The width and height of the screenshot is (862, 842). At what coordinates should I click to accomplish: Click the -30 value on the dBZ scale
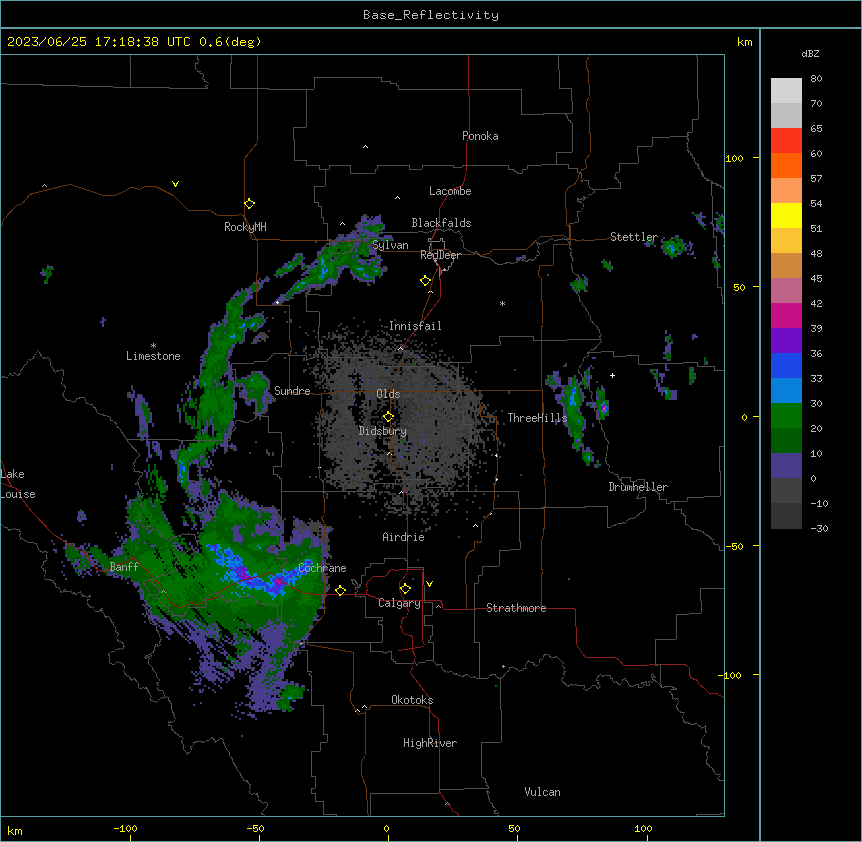(819, 528)
